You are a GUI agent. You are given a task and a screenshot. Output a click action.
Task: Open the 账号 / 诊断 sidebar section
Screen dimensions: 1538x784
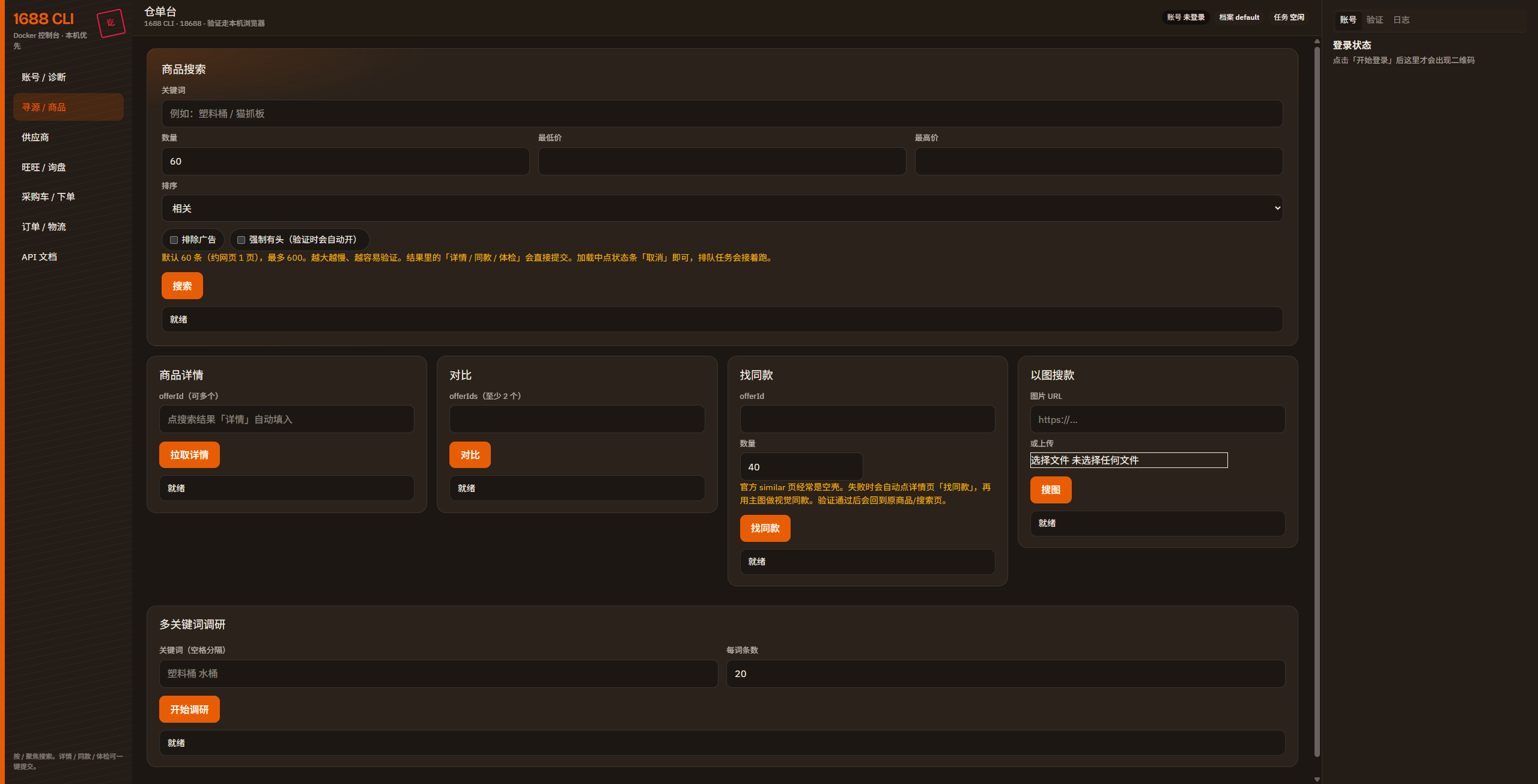pos(68,77)
